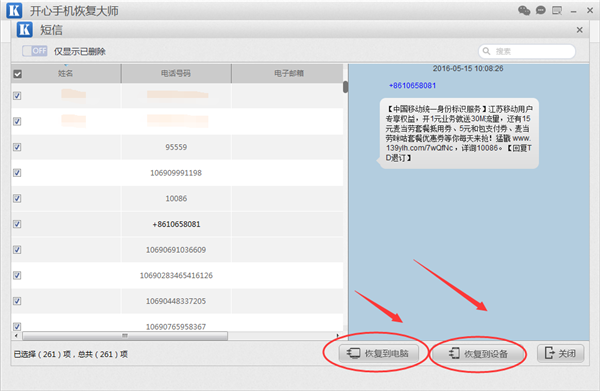Select phone number cell 10086
Screen dimensions: 600x391
pos(176,199)
